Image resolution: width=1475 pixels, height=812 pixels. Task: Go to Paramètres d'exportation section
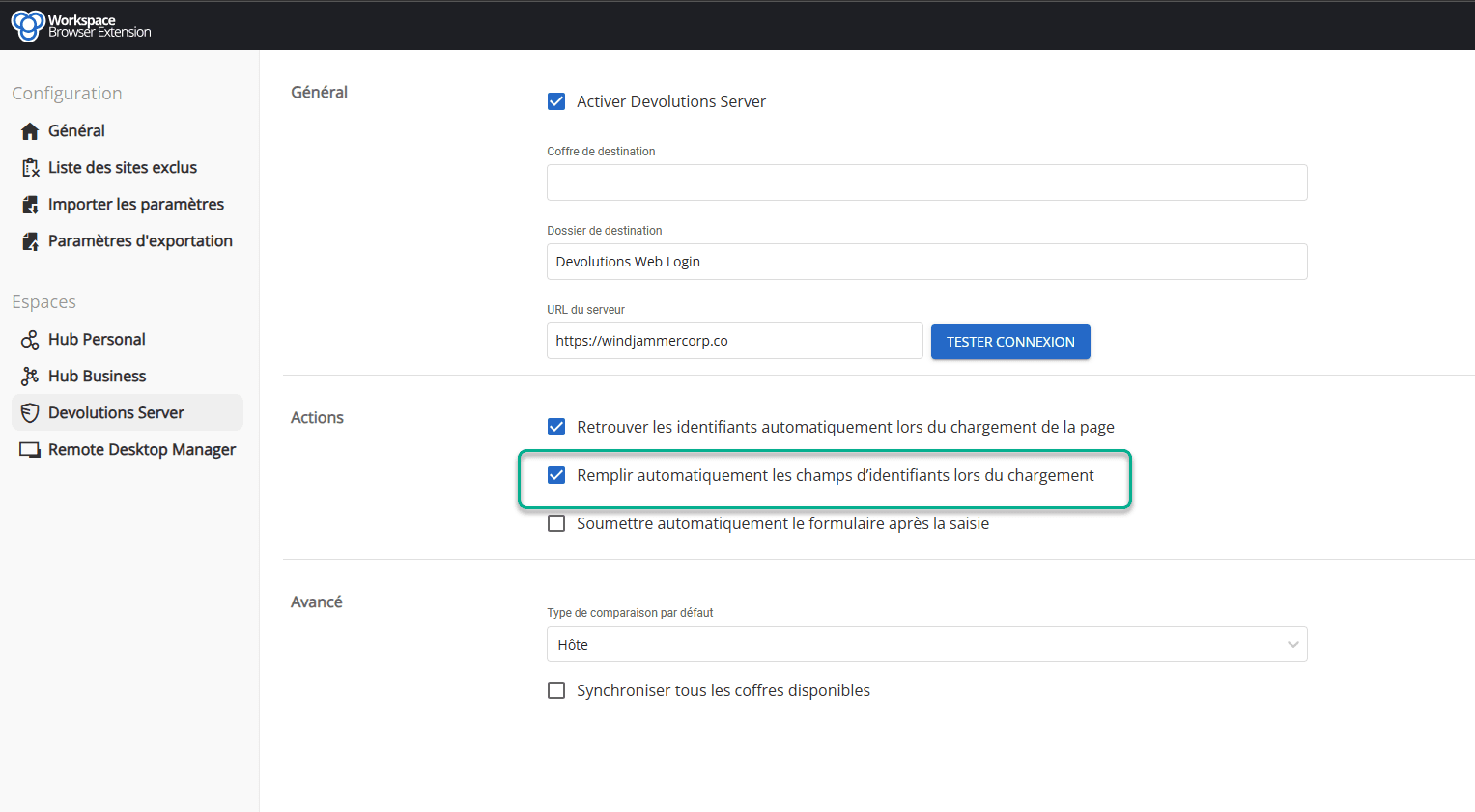(x=140, y=241)
